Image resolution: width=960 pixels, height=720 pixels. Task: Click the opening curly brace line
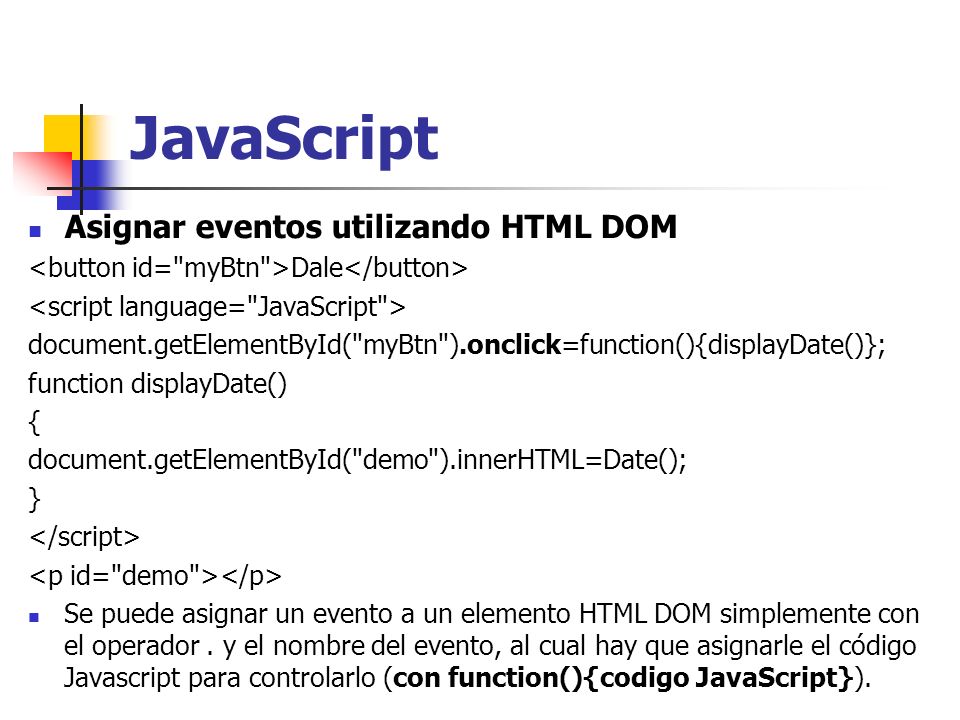tap(34, 422)
